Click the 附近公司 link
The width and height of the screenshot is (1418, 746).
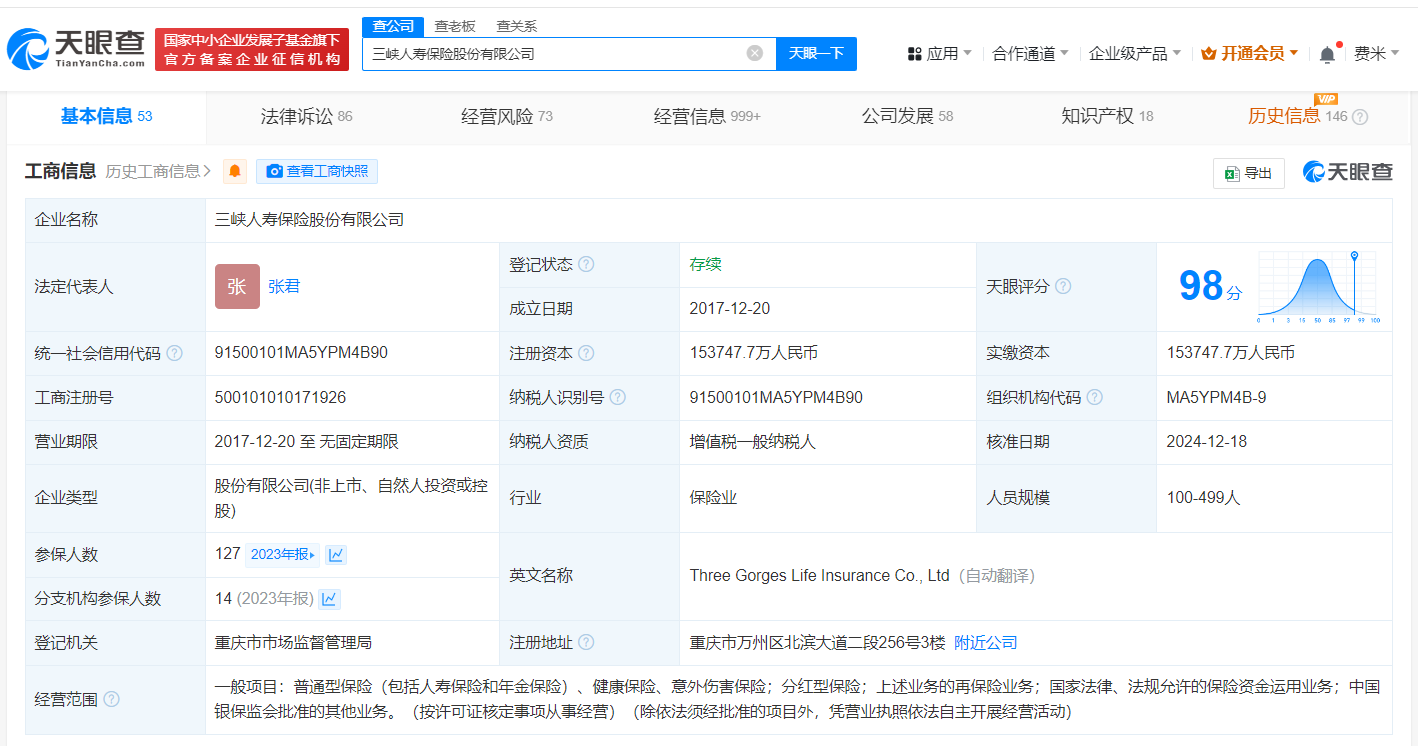986,642
